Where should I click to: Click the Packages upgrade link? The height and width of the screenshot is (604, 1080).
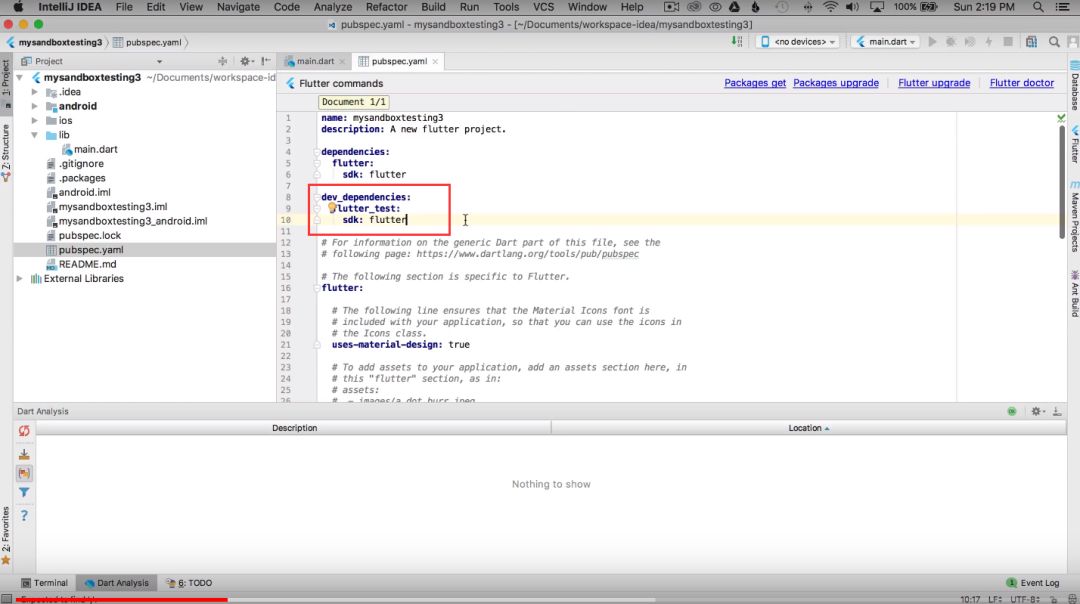click(x=835, y=83)
